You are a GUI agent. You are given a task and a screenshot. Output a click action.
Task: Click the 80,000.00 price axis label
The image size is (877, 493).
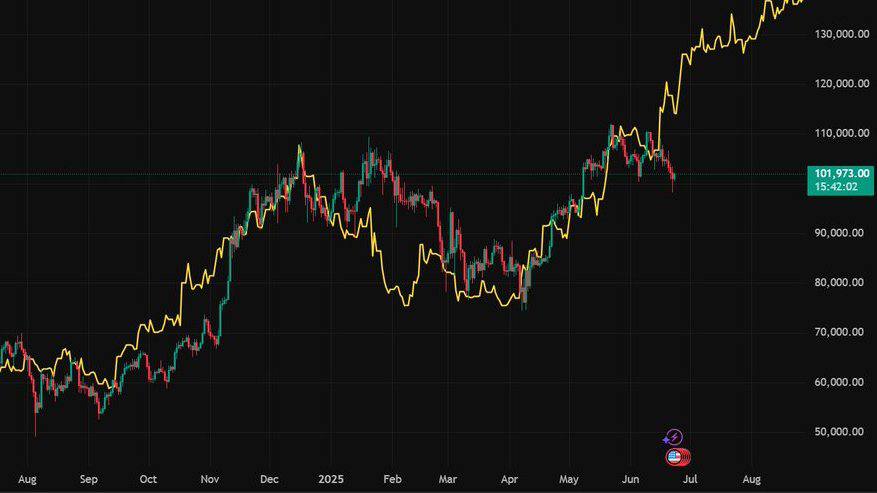(840, 283)
